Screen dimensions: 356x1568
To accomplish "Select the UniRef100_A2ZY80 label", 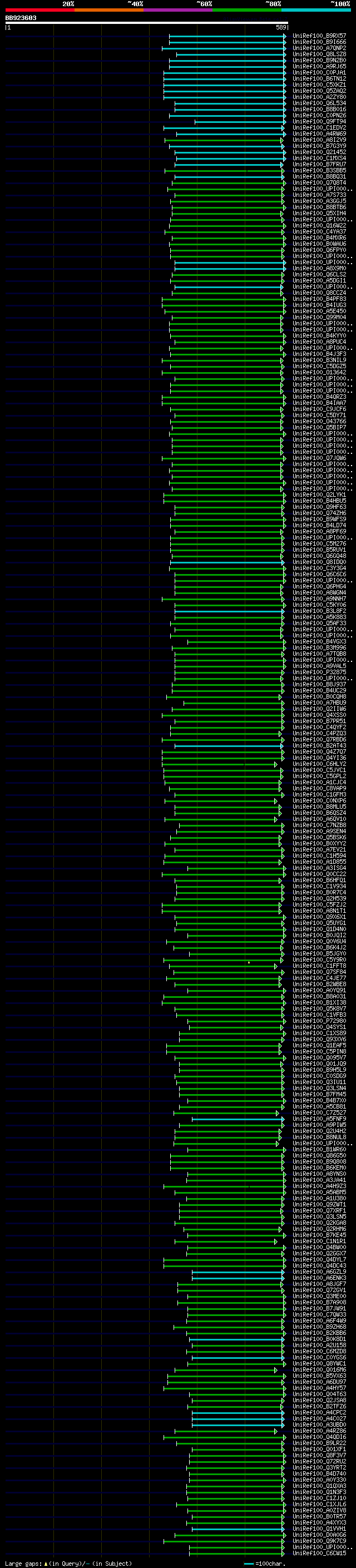I will tap(319, 97).
